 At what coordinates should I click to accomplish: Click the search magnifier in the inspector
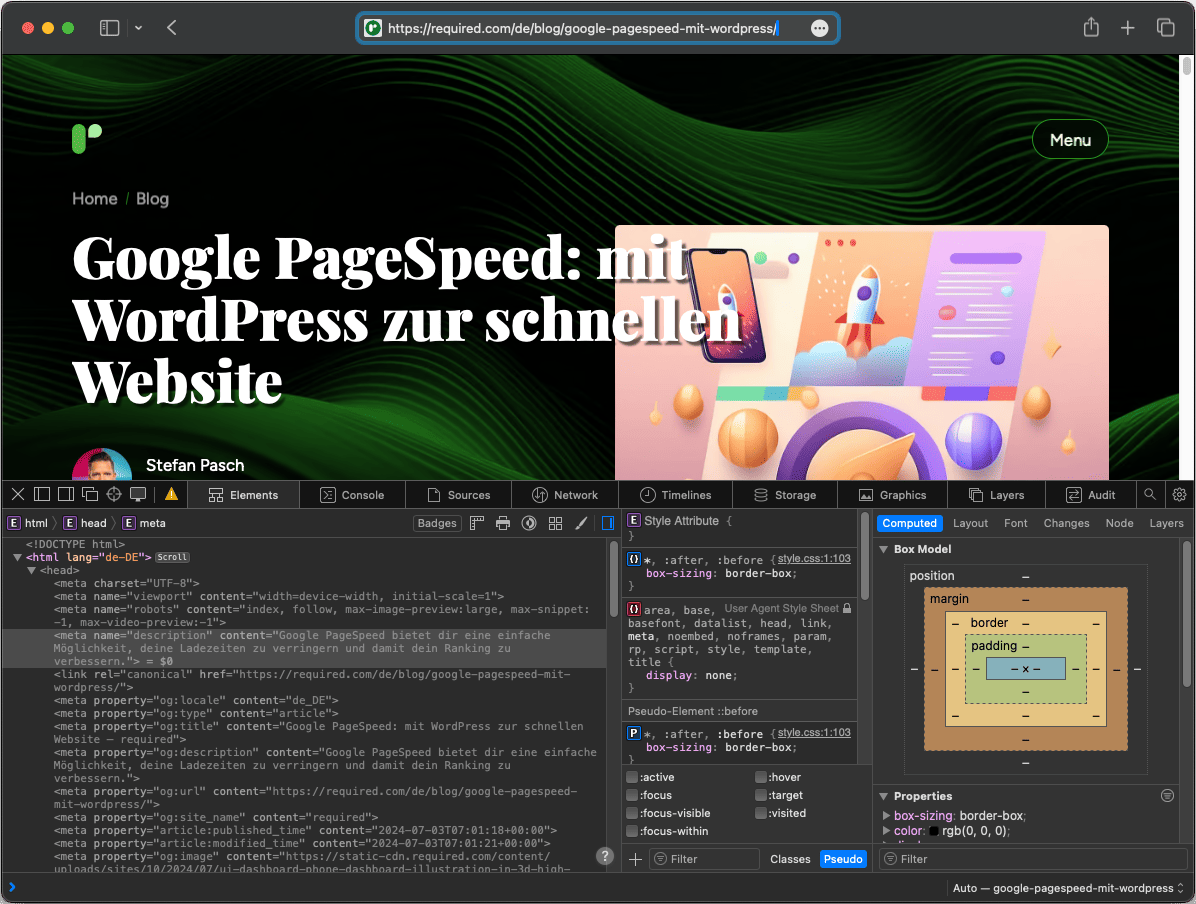pos(1150,494)
